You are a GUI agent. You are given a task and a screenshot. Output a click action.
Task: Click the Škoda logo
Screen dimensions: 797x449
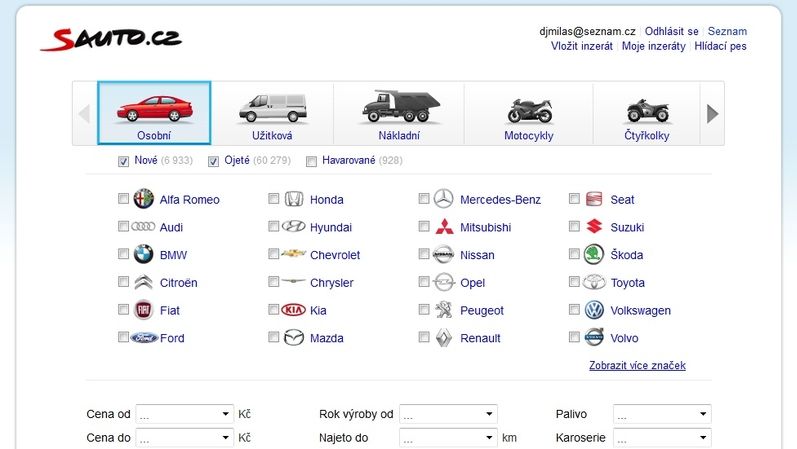(x=594, y=254)
